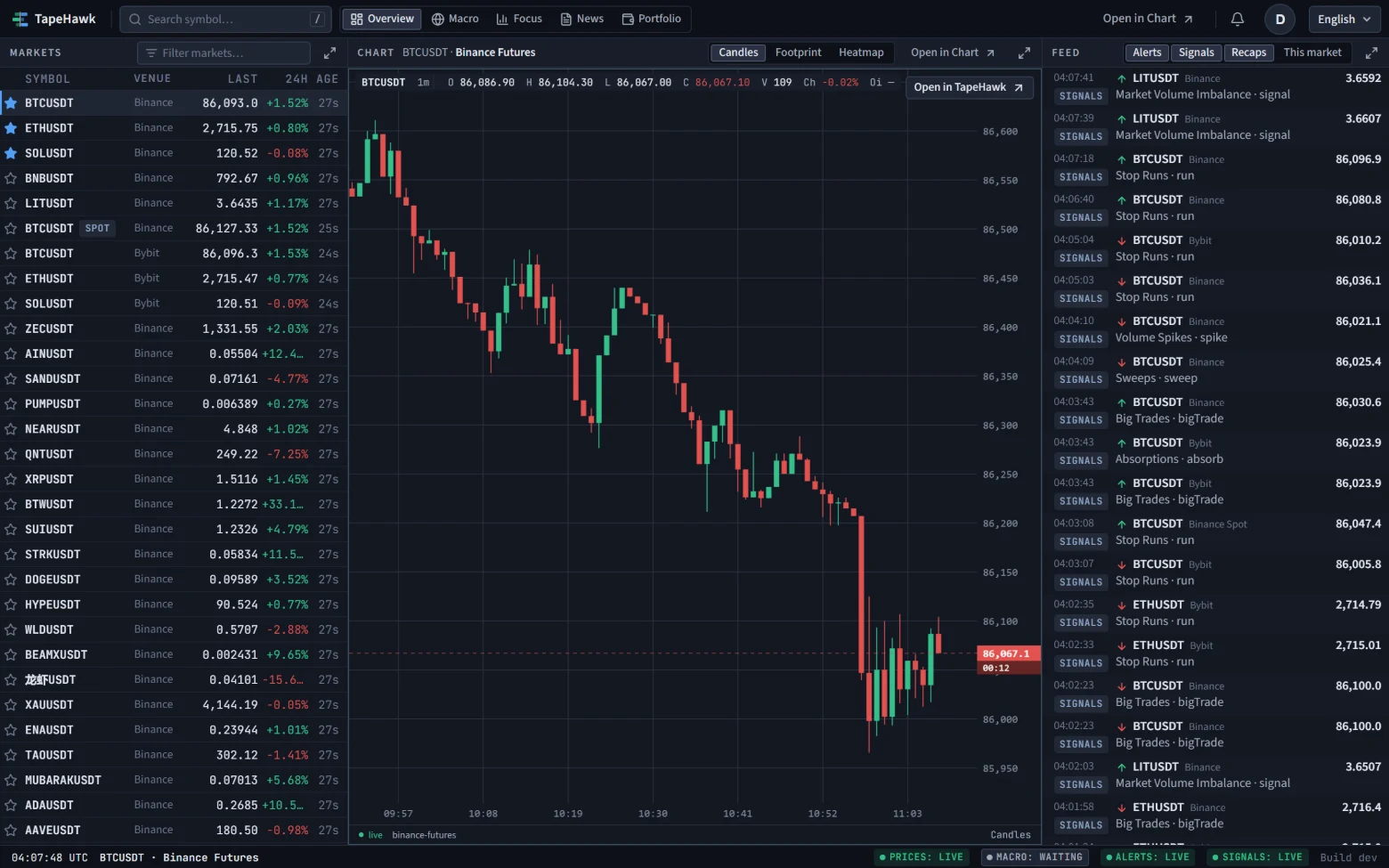Open the notifications bell
This screenshot has width=1389, height=868.
click(1237, 19)
